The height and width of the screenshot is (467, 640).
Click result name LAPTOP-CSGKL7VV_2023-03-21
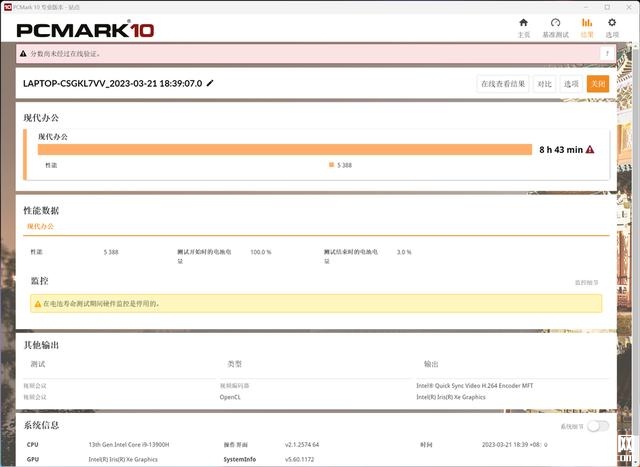(112, 83)
